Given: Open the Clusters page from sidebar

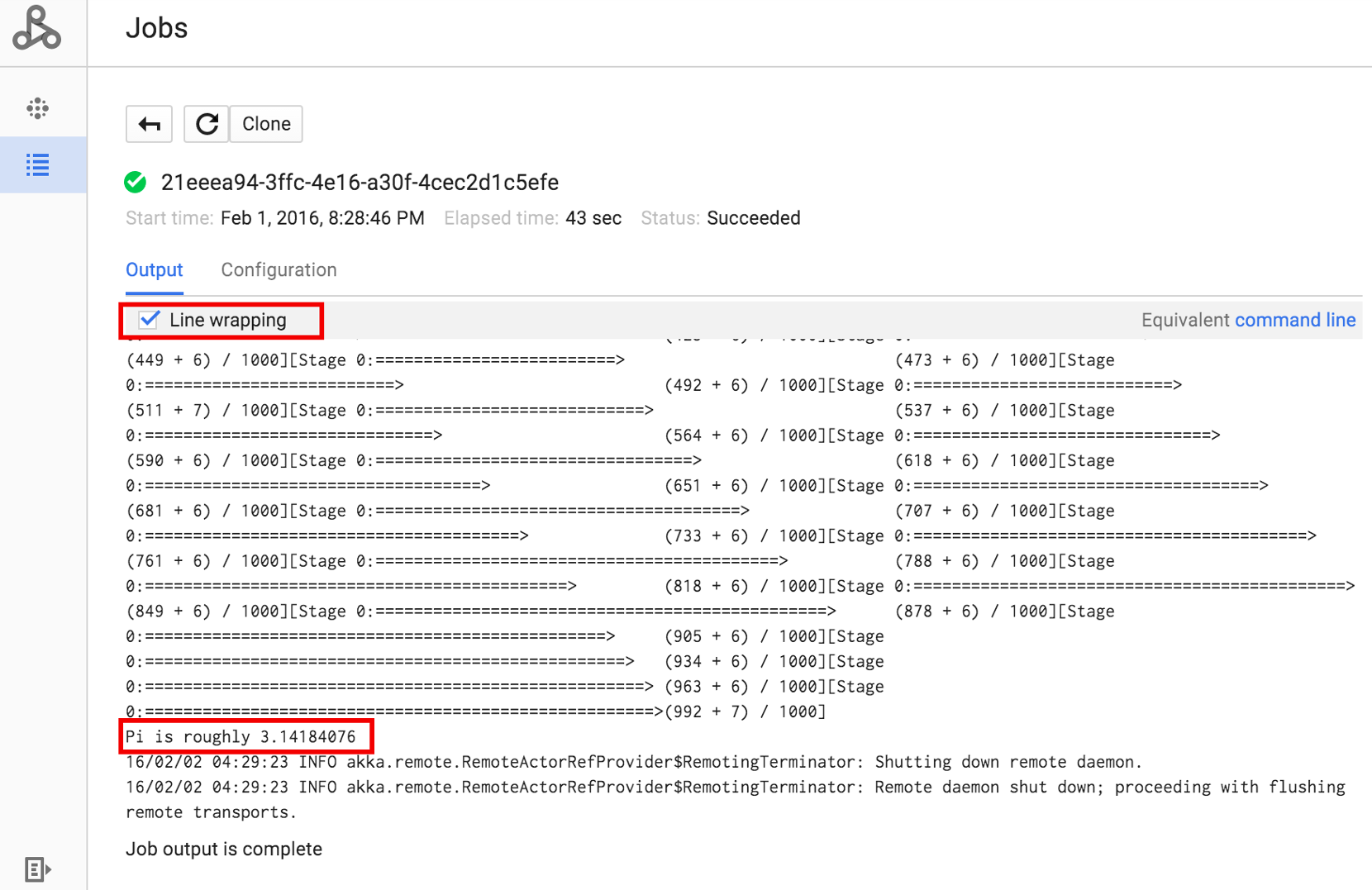Looking at the screenshot, I should tap(37, 108).
